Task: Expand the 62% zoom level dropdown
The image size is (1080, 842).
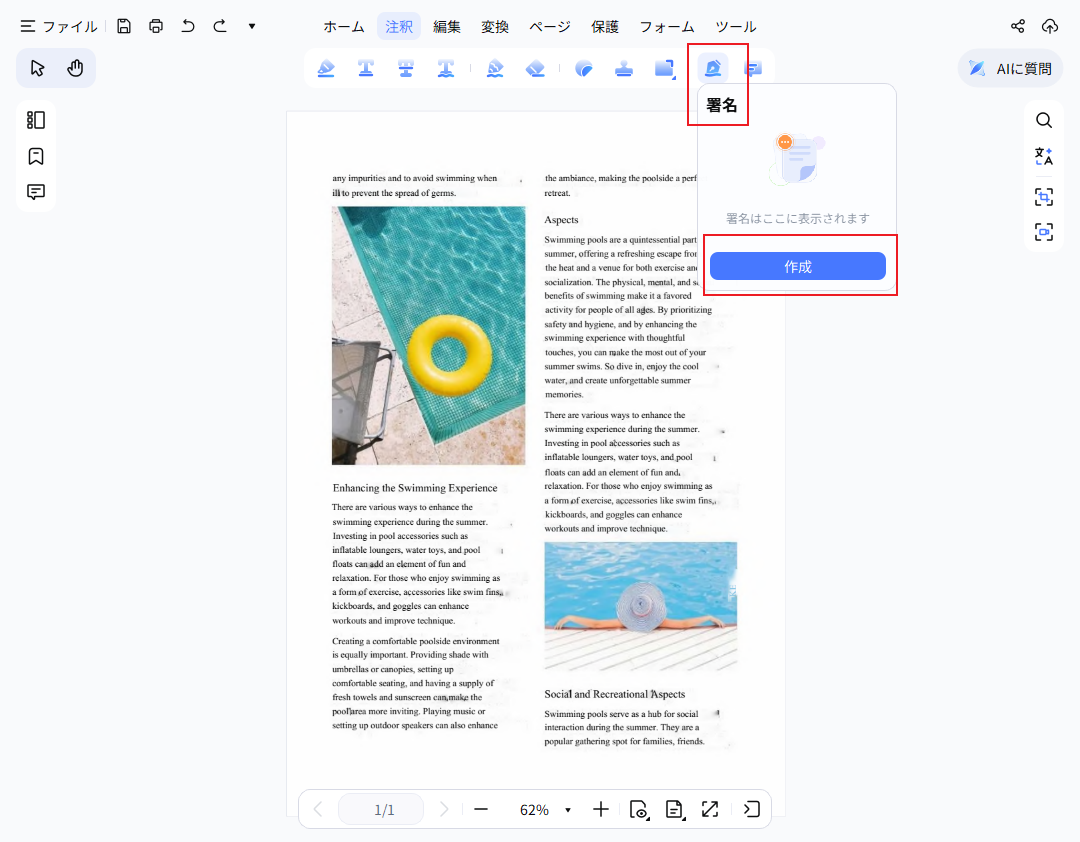Action: pyautogui.click(x=568, y=810)
